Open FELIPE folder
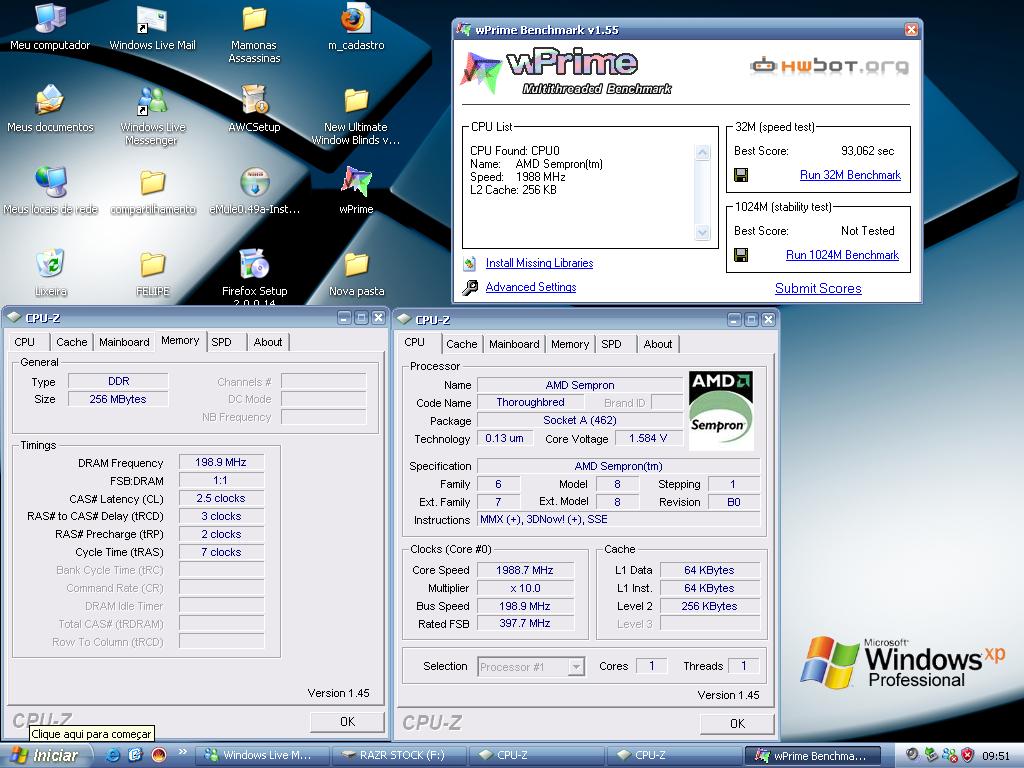 tap(152, 273)
